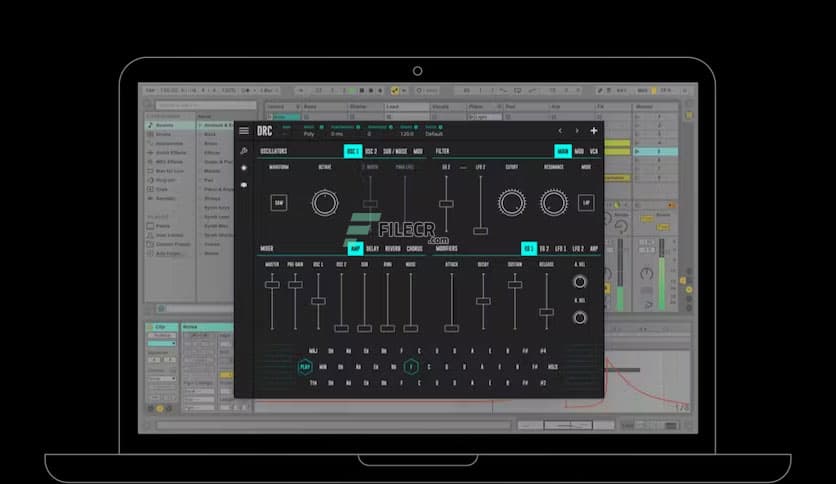Switch to the Filter VCA tab
Screen dimensions: 836x484
(x=593, y=151)
